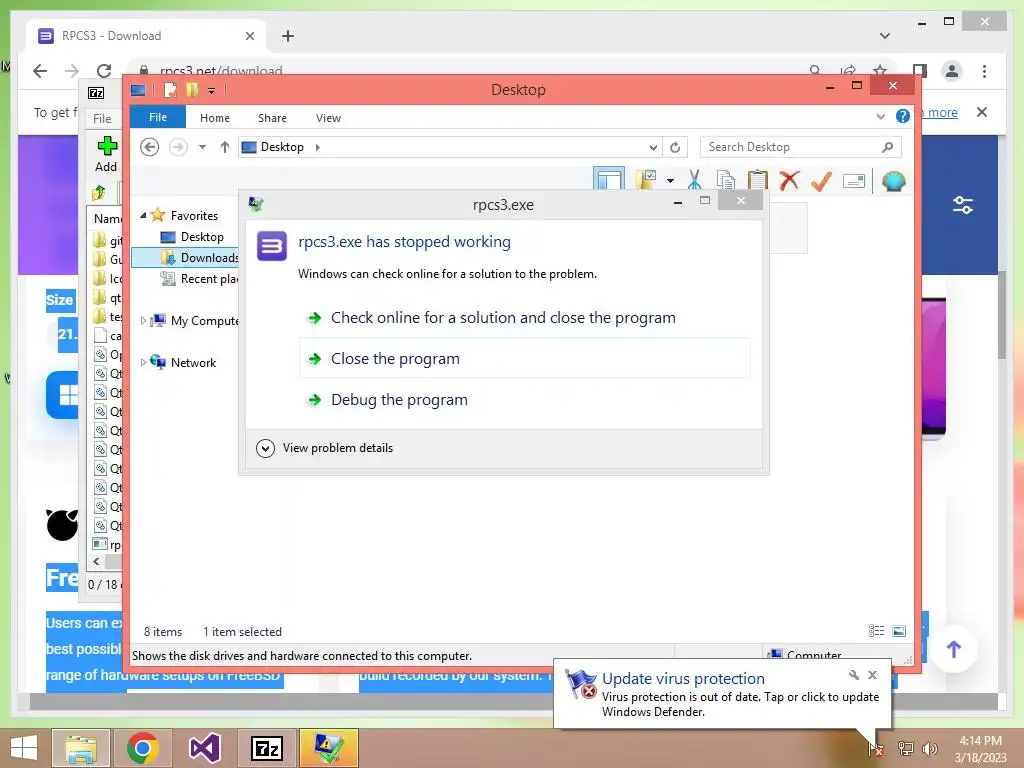This screenshot has height=768, width=1024.
Task: Click the scroll-to-top arrow on RPCS3 page
Action: (953, 648)
